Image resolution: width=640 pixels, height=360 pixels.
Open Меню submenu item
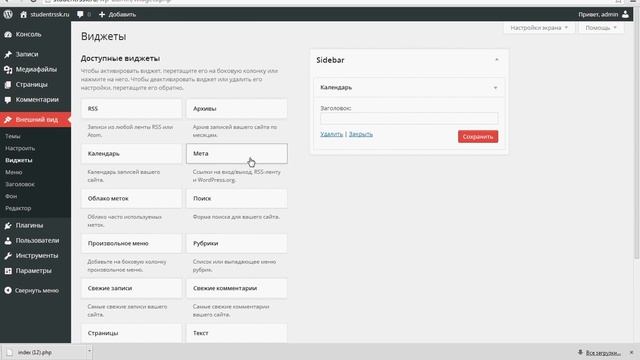(13, 172)
